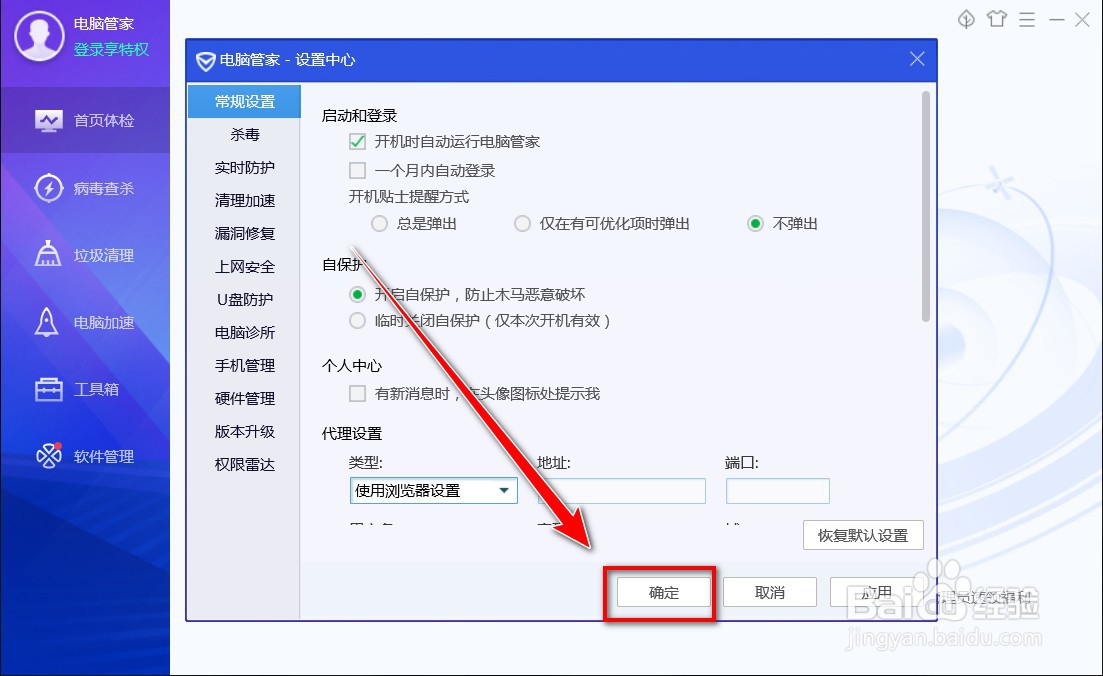
Task: Click the 代理设置 section heading
Action: coord(352,433)
